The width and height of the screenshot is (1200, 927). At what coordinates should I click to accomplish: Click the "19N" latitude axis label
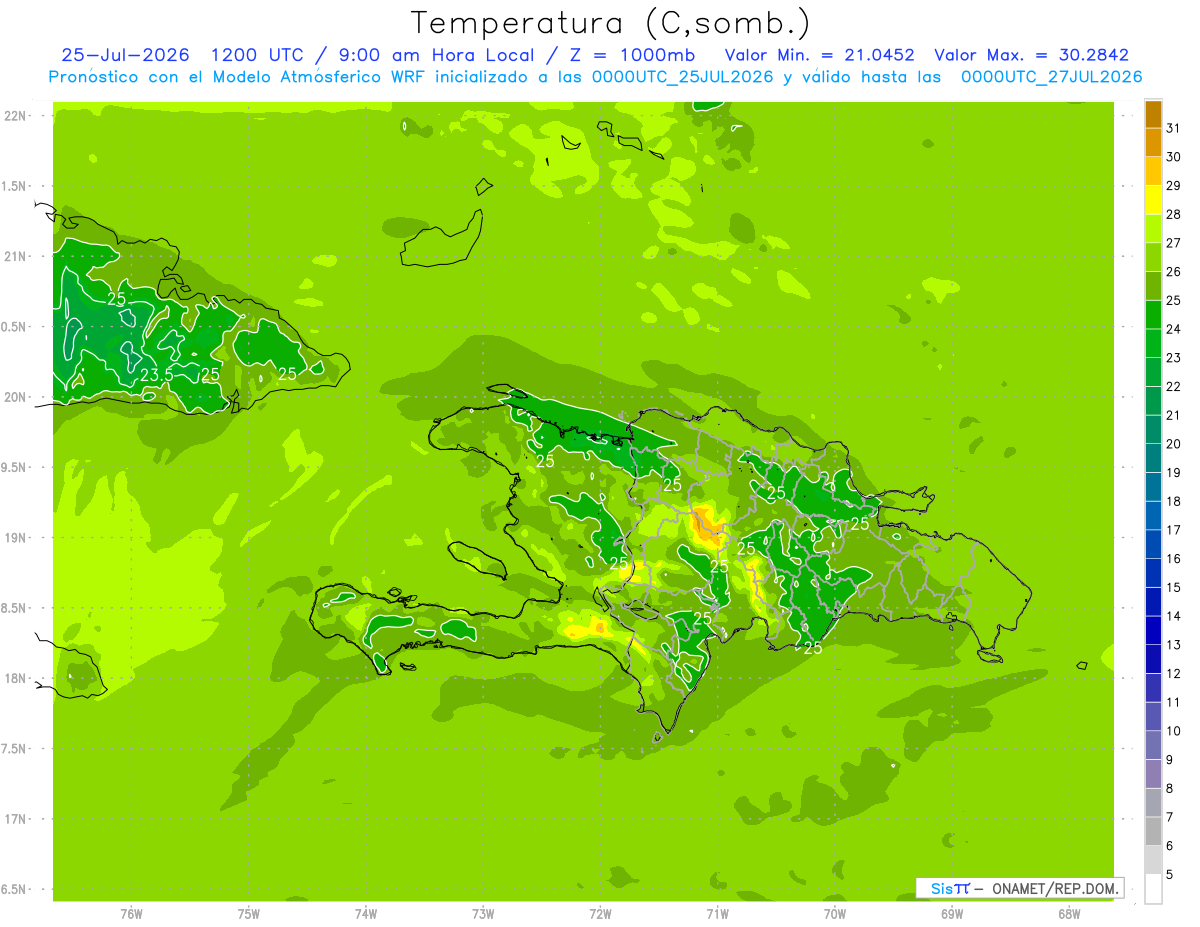tap(17, 538)
